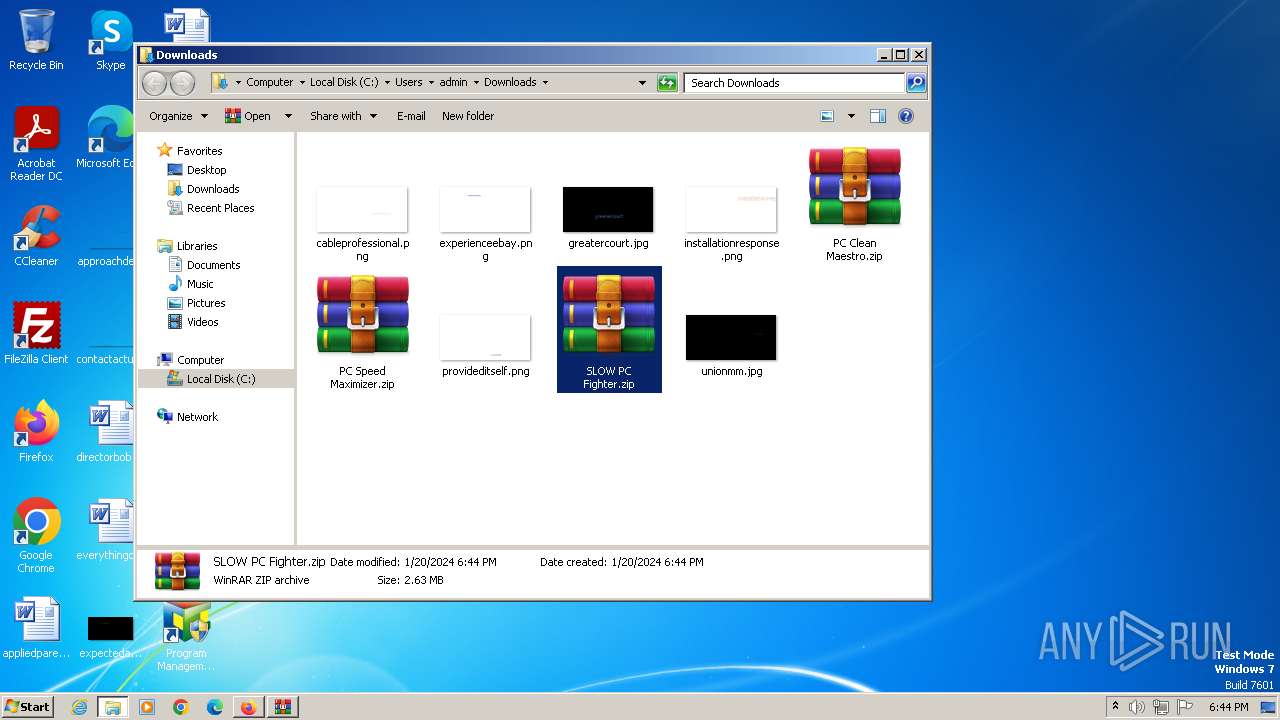Select Local Disk (C:) in the navigation pane

pyautogui.click(x=216, y=379)
